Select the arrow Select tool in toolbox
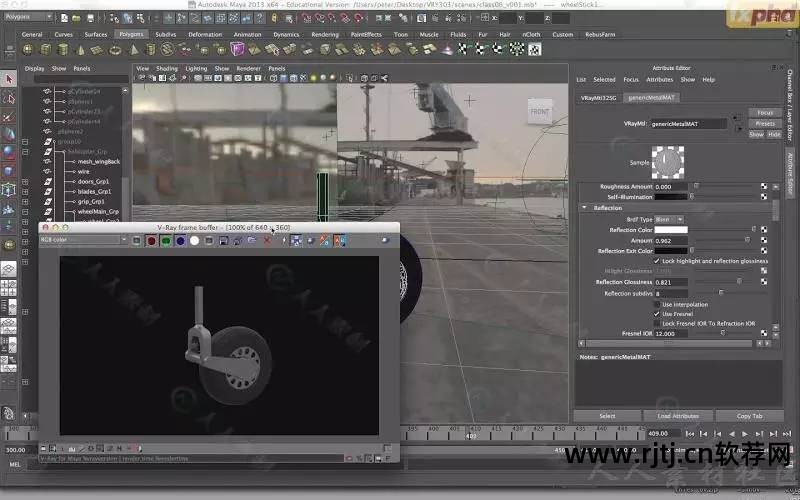 [x=9, y=79]
